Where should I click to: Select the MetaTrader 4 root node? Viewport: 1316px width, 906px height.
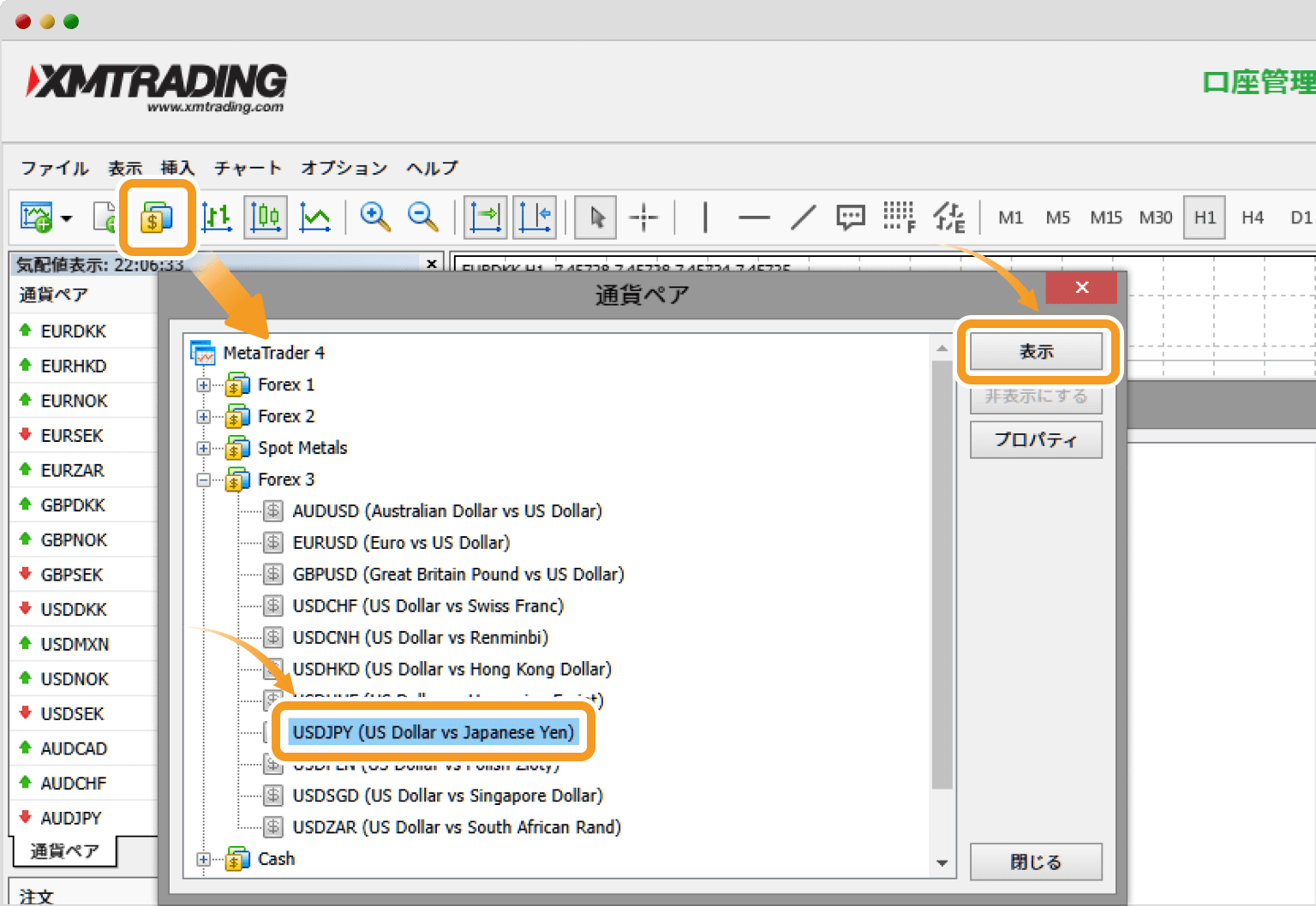[273, 353]
